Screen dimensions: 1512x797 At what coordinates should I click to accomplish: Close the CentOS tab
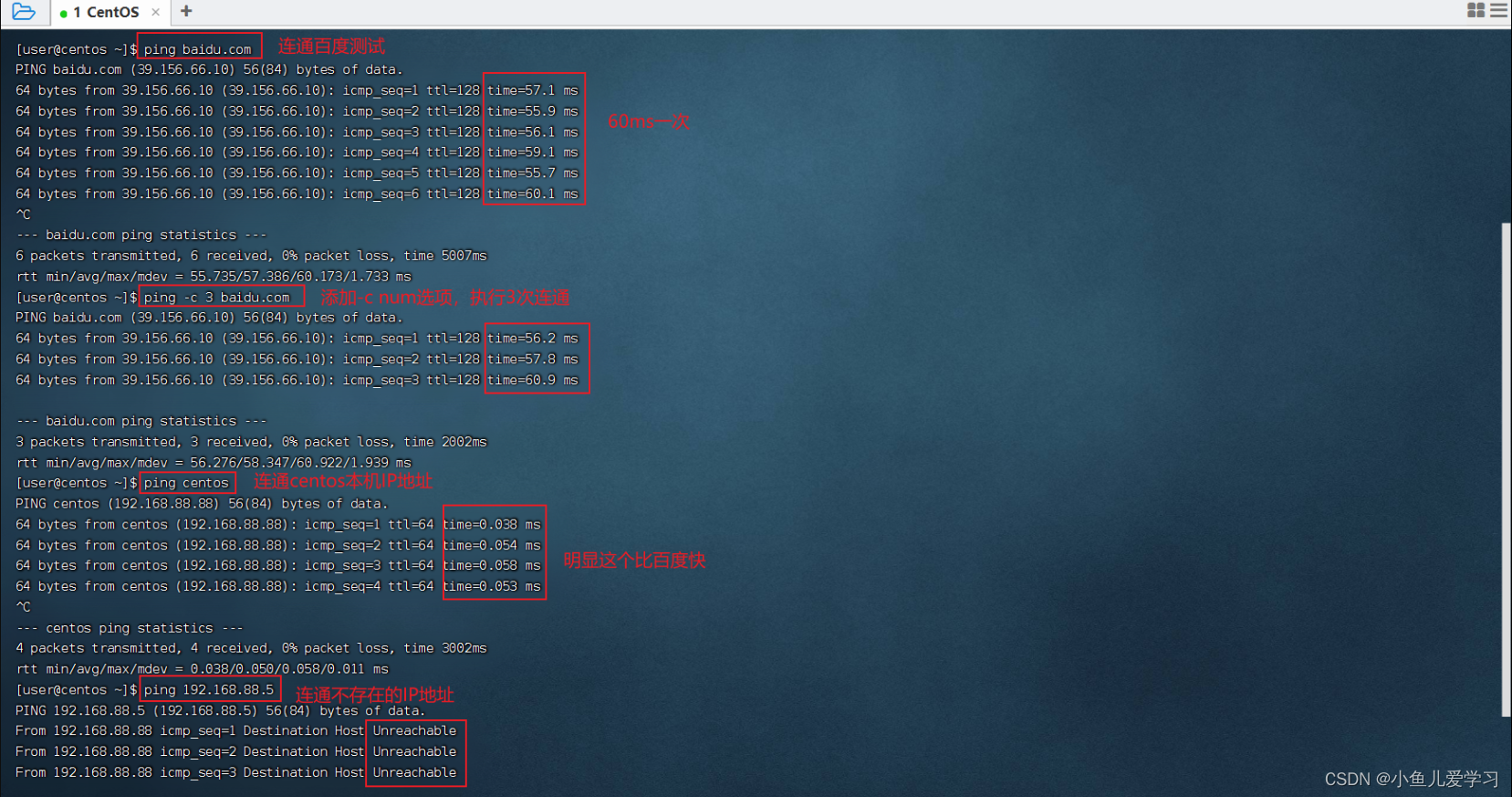click(x=155, y=12)
